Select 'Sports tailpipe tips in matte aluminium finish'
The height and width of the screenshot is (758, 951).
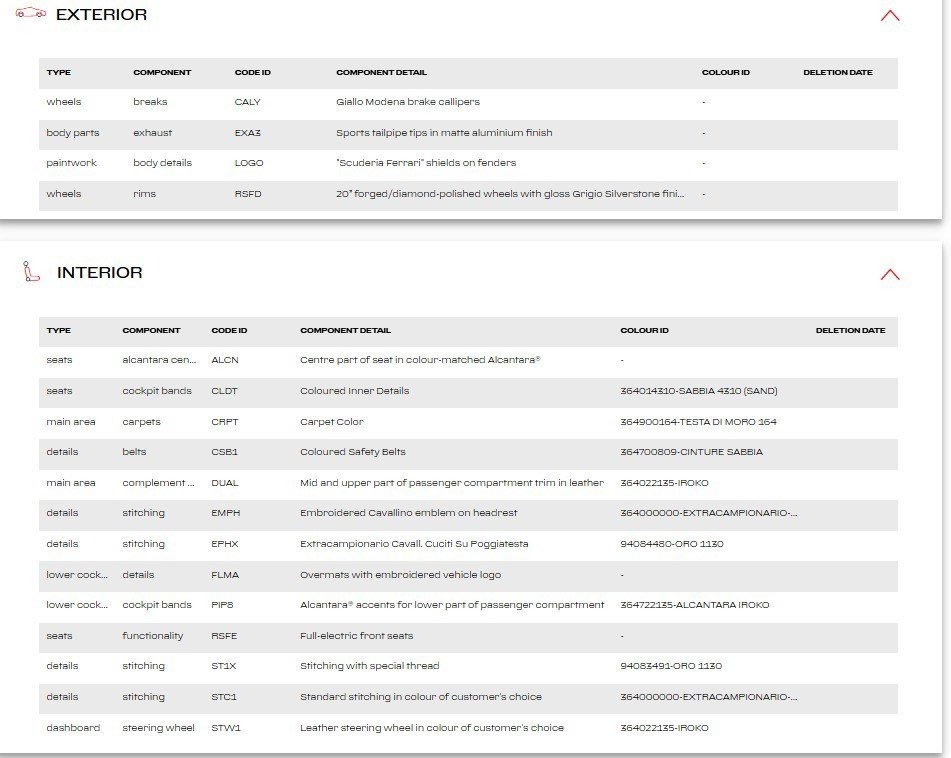(444, 133)
